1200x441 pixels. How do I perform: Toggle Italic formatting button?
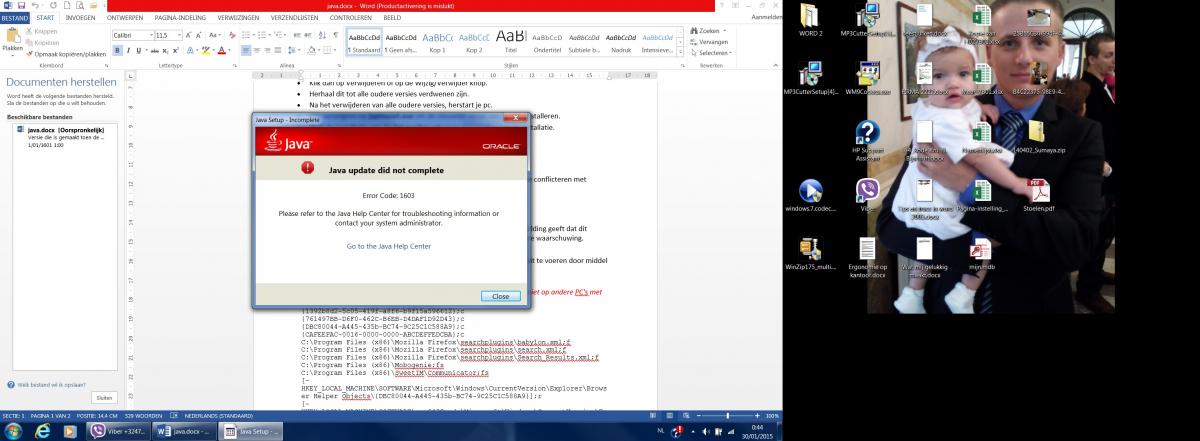128,50
